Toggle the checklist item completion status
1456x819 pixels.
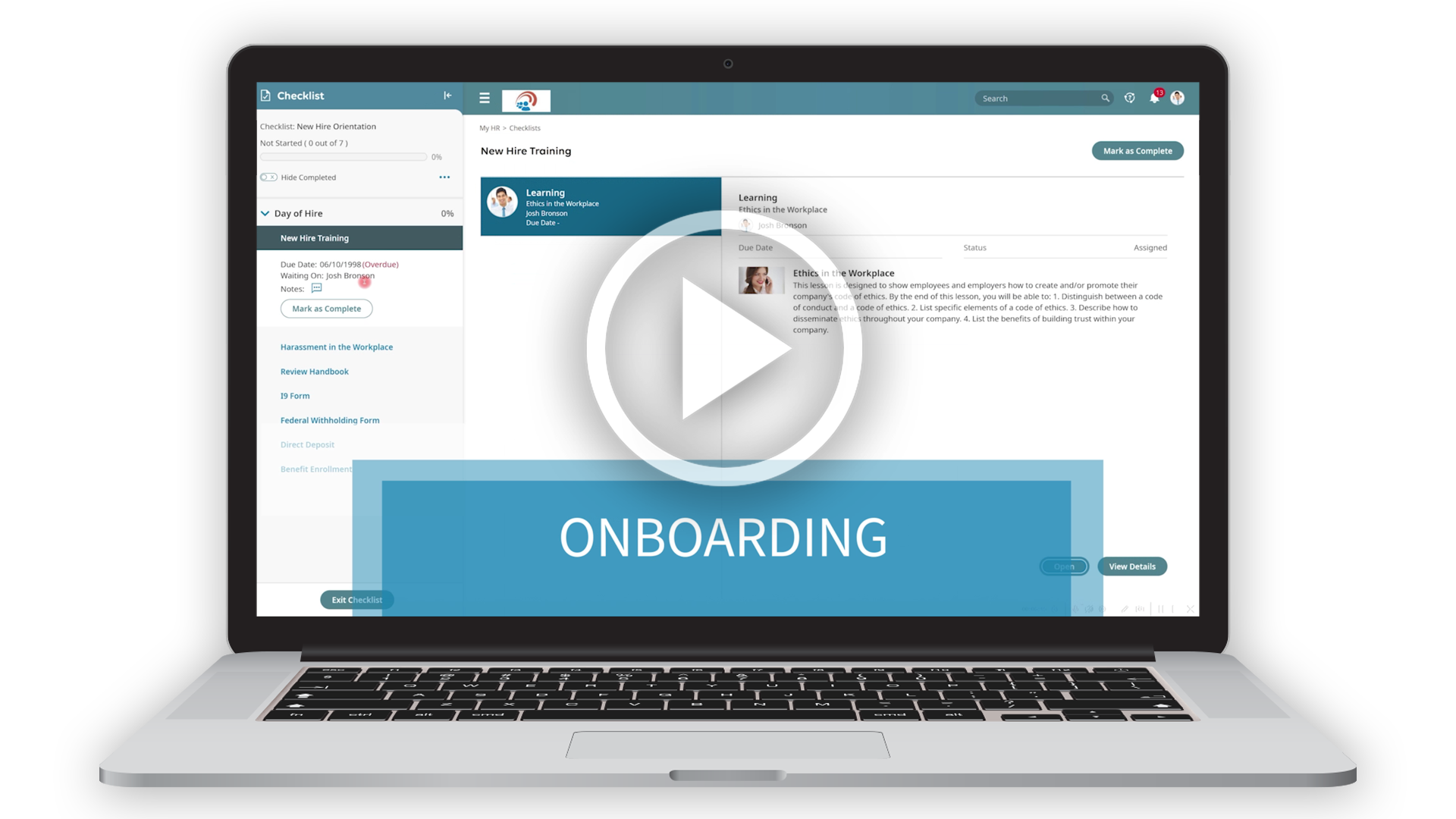(326, 308)
